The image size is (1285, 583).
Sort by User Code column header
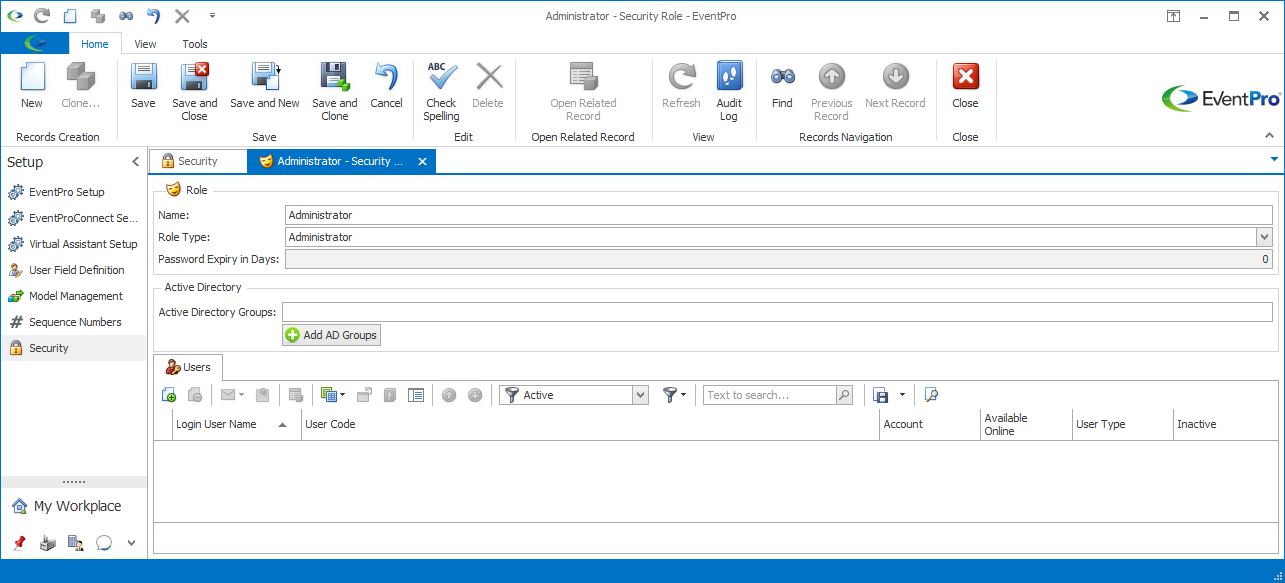(x=590, y=424)
